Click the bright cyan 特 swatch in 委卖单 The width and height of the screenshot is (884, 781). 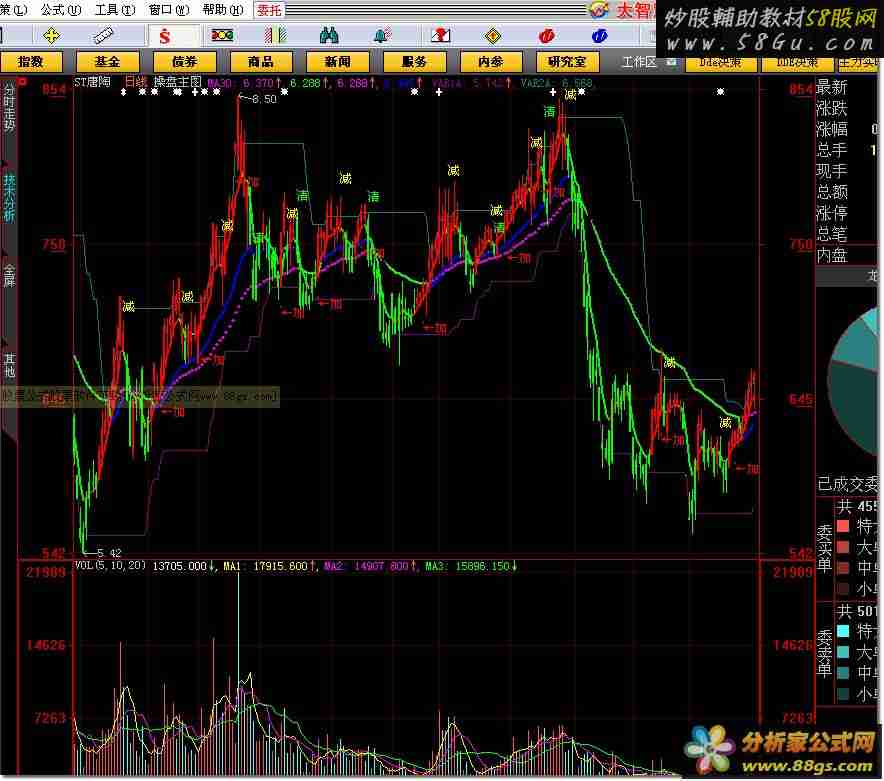click(x=843, y=630)
